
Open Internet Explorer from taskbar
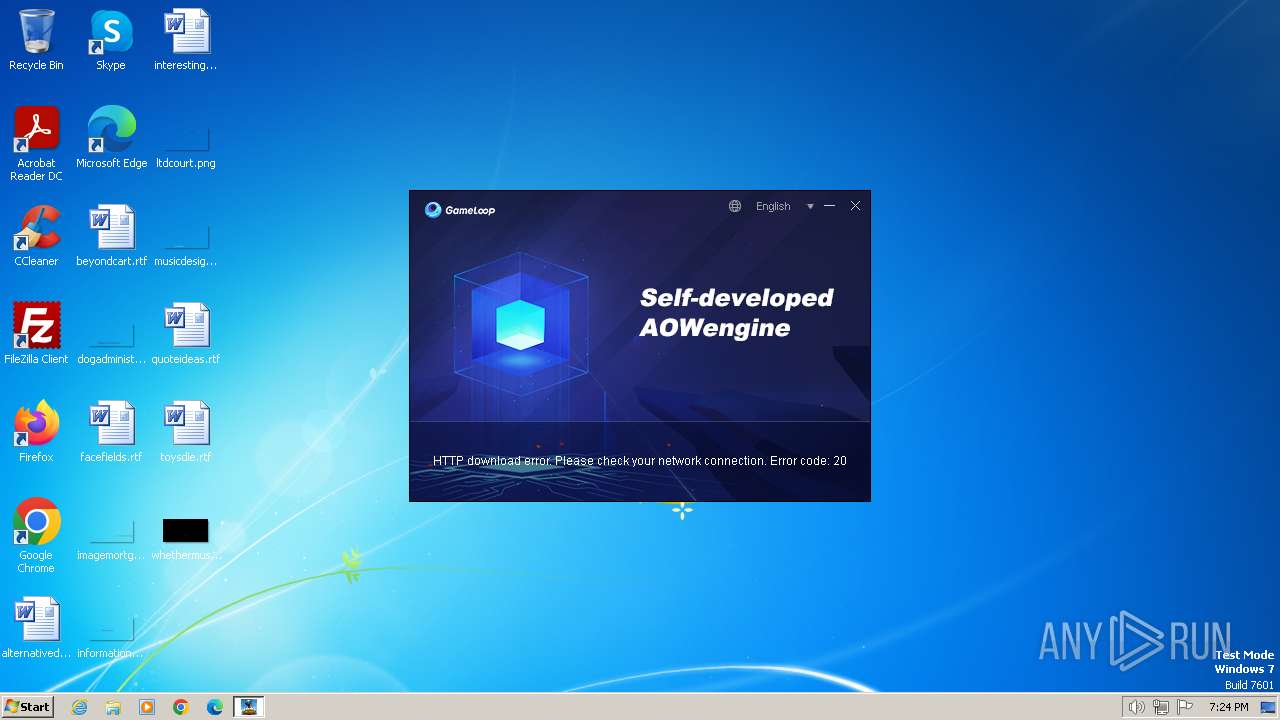(x=80, y=707)
